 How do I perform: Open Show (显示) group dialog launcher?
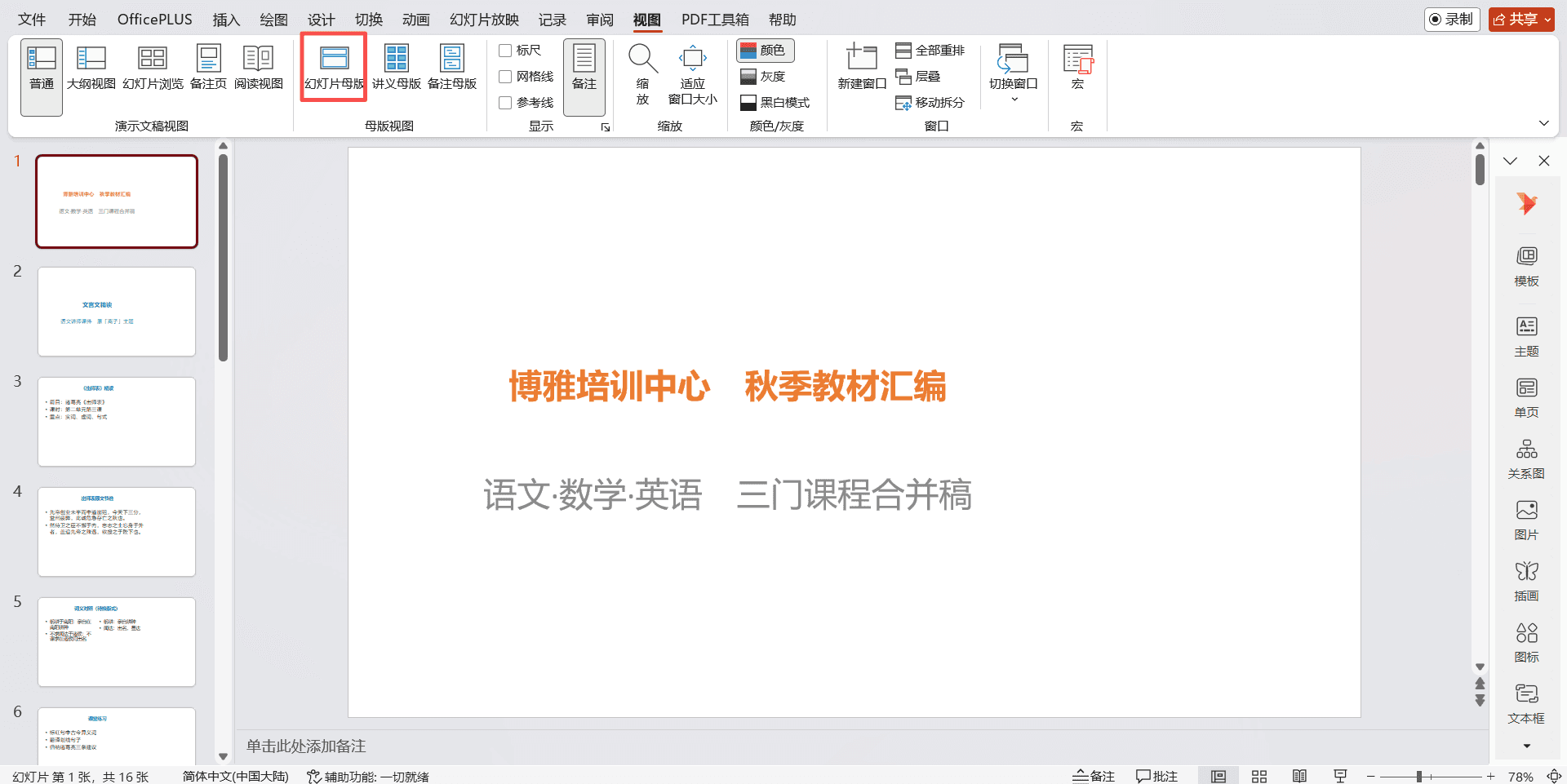606,127
